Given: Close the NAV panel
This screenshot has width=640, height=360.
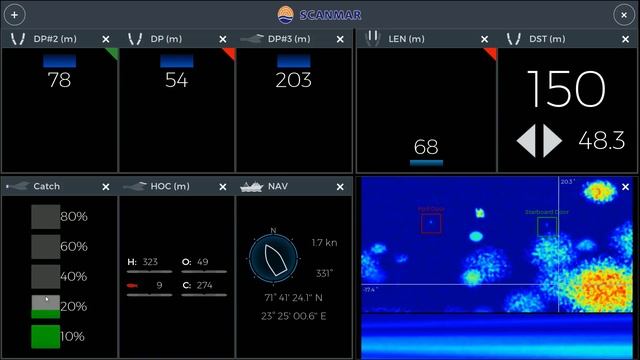Looking at the screenshot, I should click(340, 187).
